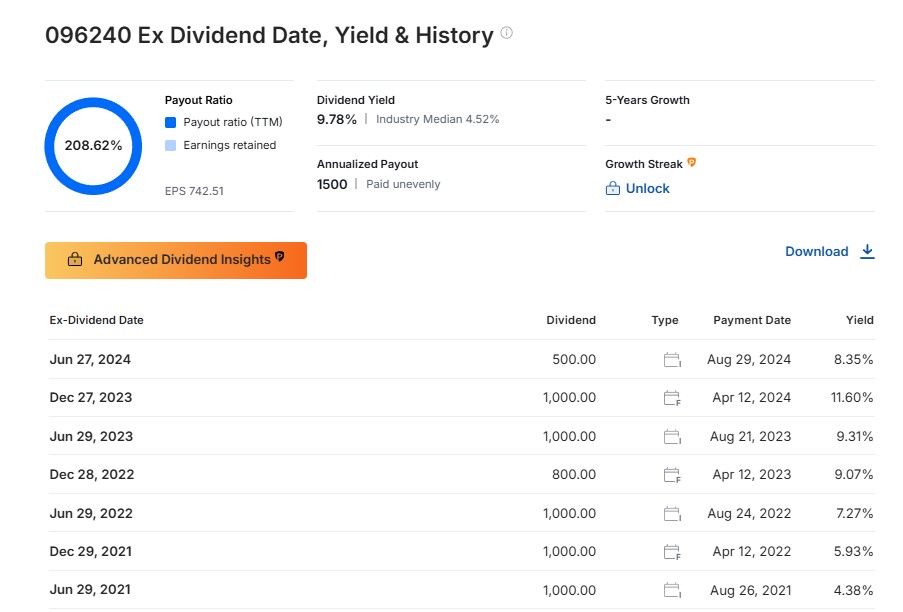Click the lock icon next to Unlock

613,188
